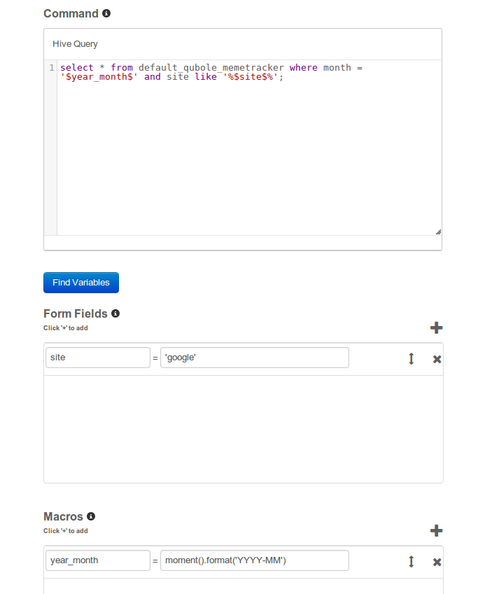The image size is (485, 594).
Task: Add a new macro with plus icon
Action: (x=436, y=530)
